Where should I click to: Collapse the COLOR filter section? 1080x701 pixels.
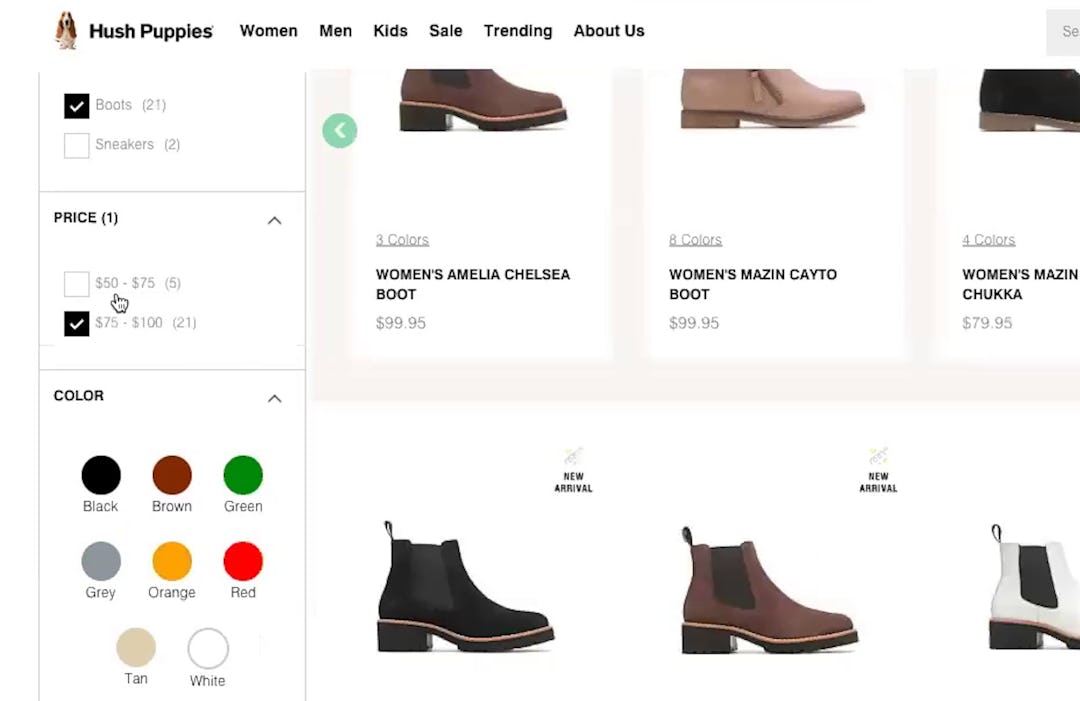click(x=274, y=398)
